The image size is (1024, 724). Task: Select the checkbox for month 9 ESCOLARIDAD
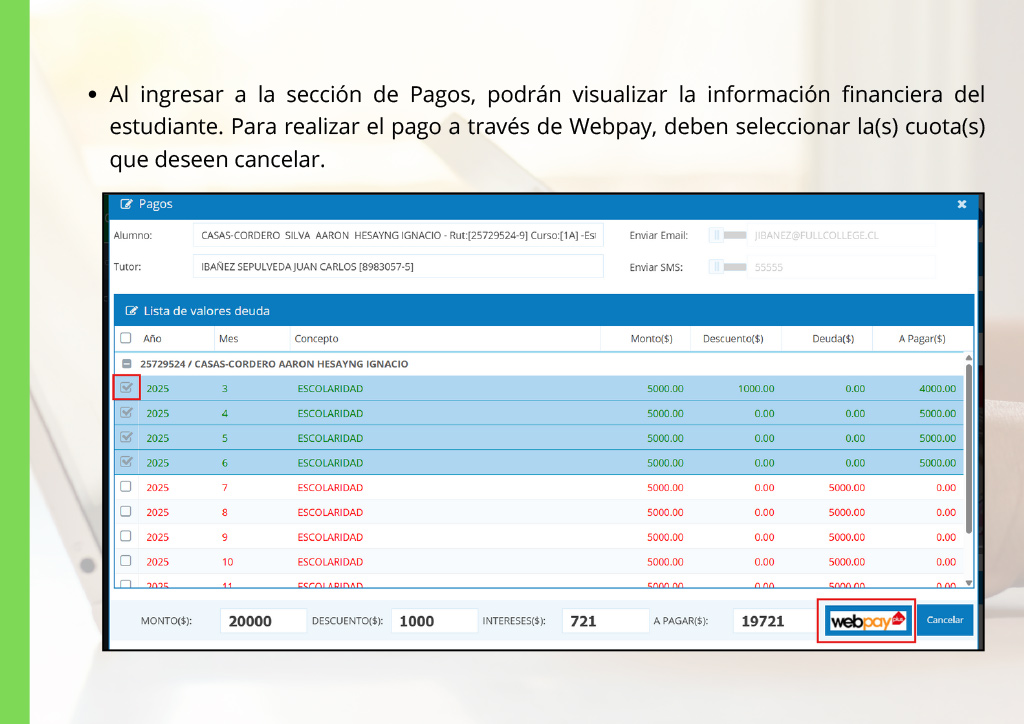pyautogui.click(x=126, y=536)
